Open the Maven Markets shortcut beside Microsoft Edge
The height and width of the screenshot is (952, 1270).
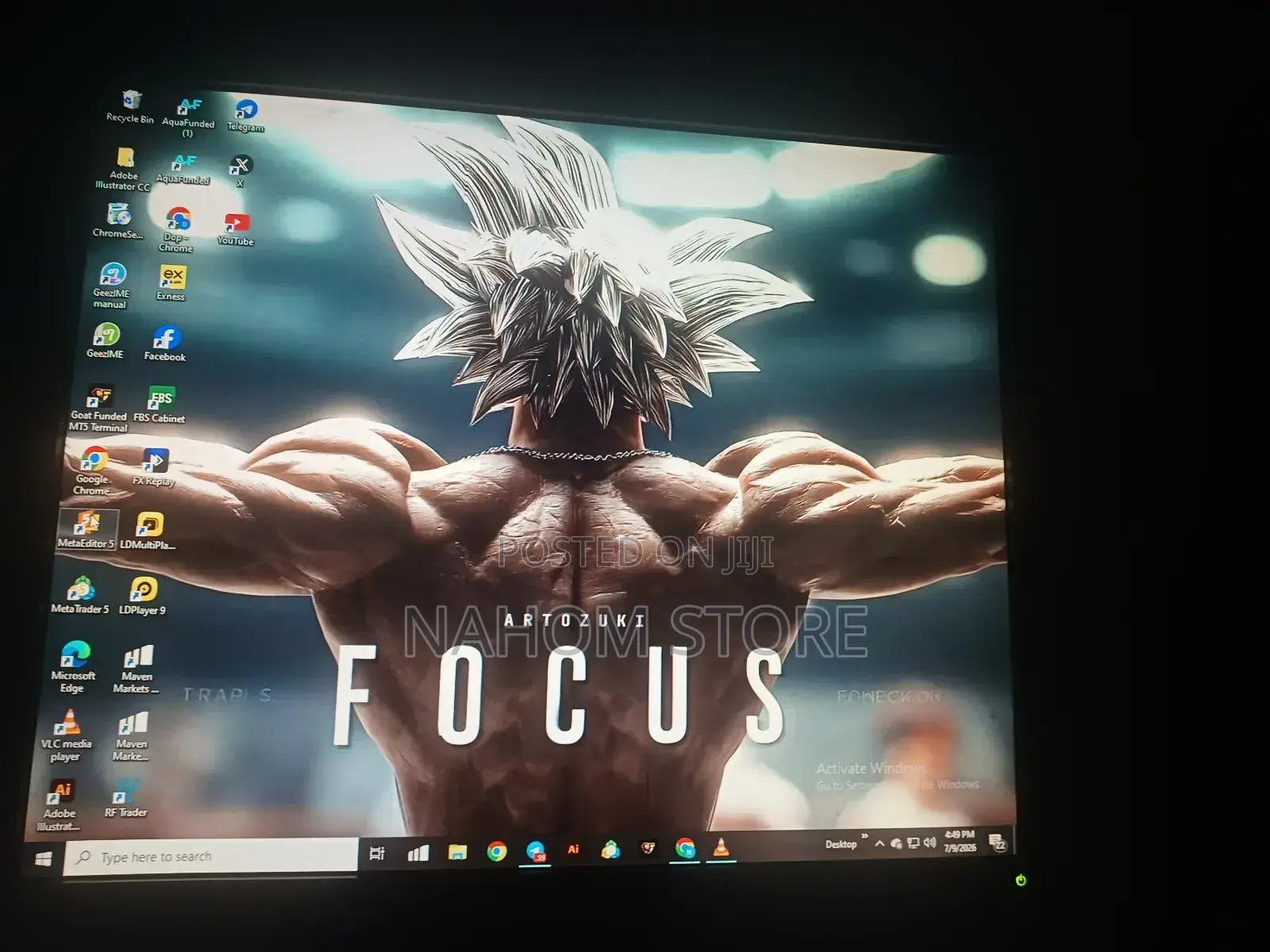click(x=137, y=670)
